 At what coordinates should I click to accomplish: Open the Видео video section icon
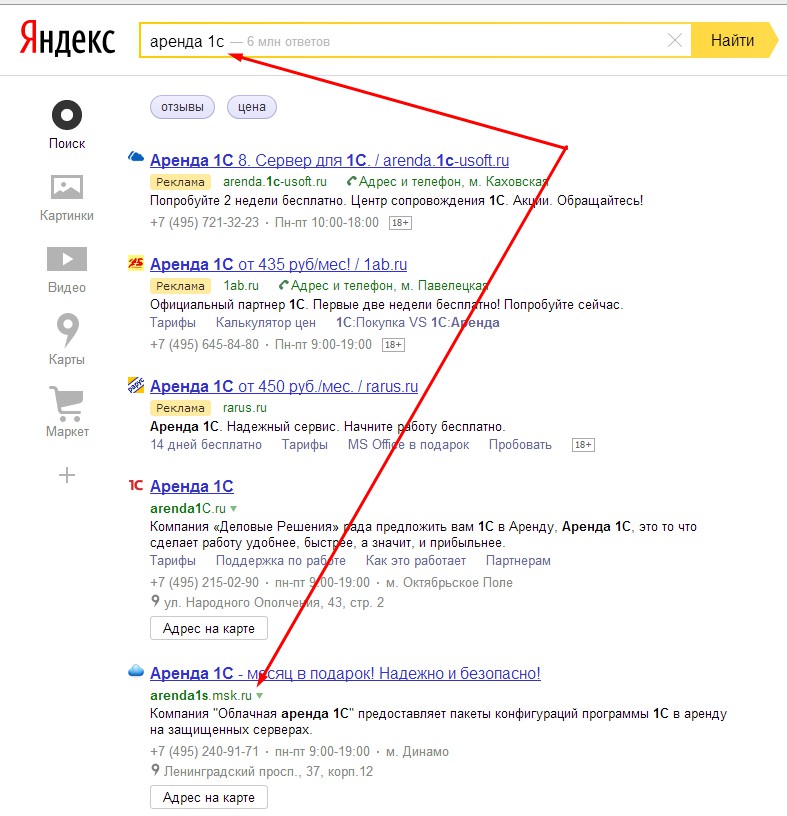(x=67, y=259)
